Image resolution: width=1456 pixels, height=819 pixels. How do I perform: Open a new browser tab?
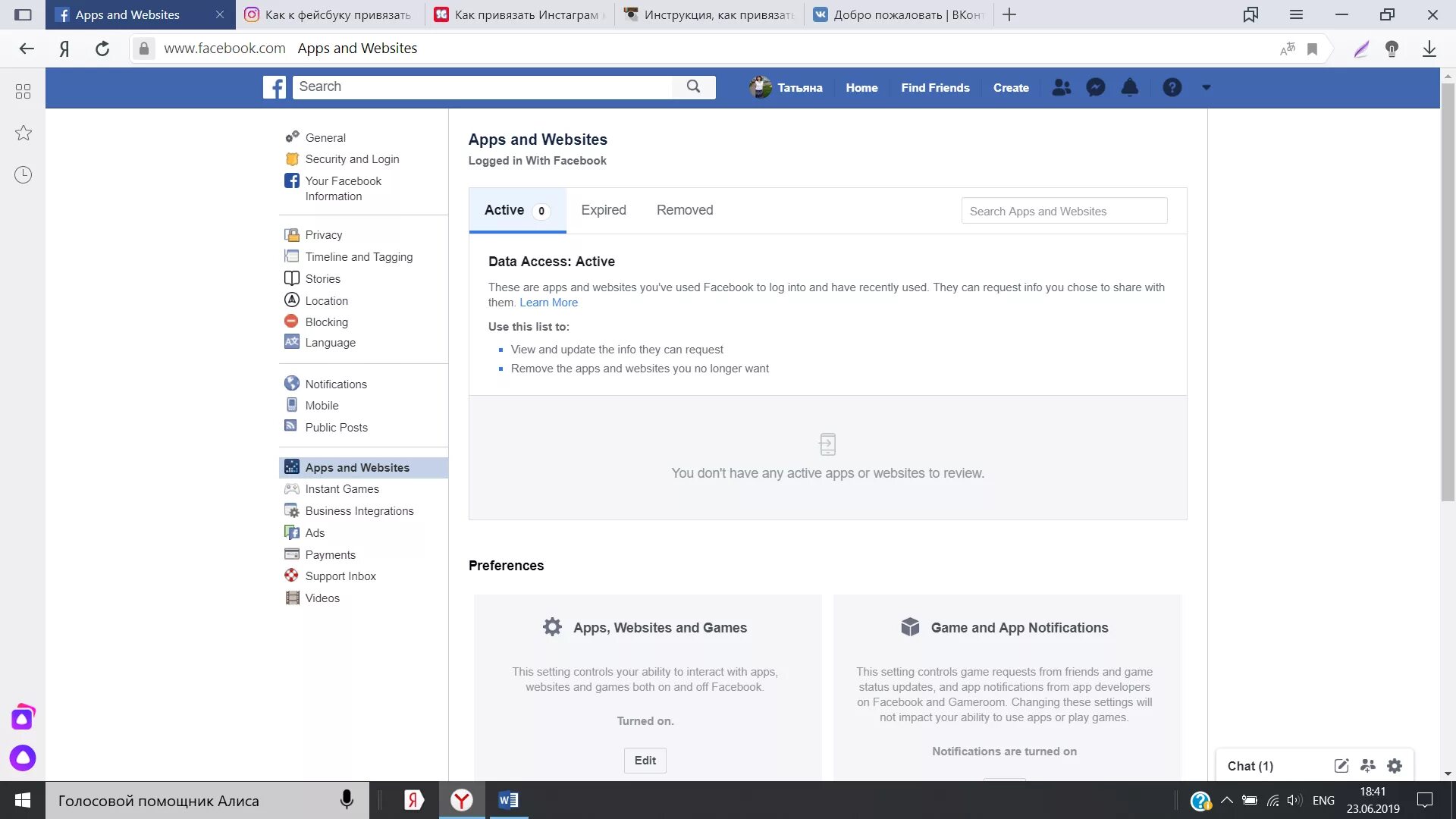pyautogui.click(x=1009, y=14)
